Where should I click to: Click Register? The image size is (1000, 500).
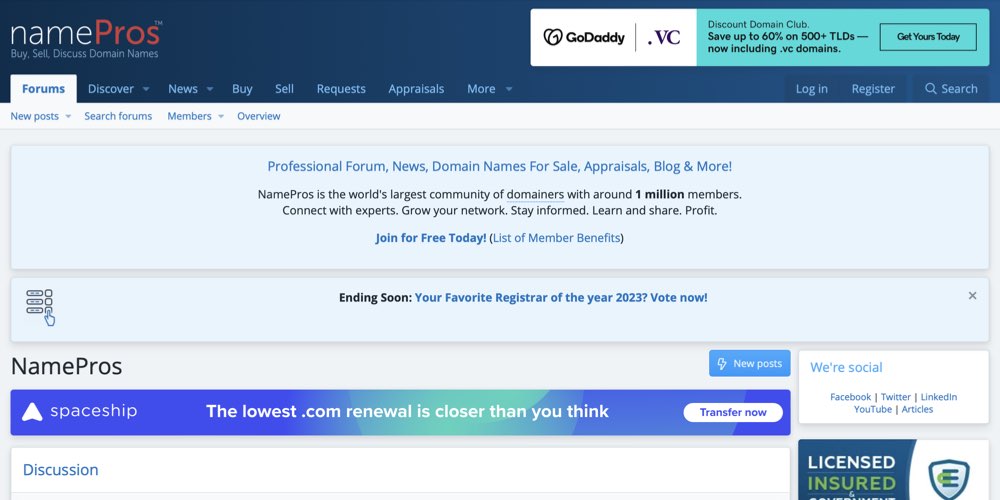tap(873, 89)
